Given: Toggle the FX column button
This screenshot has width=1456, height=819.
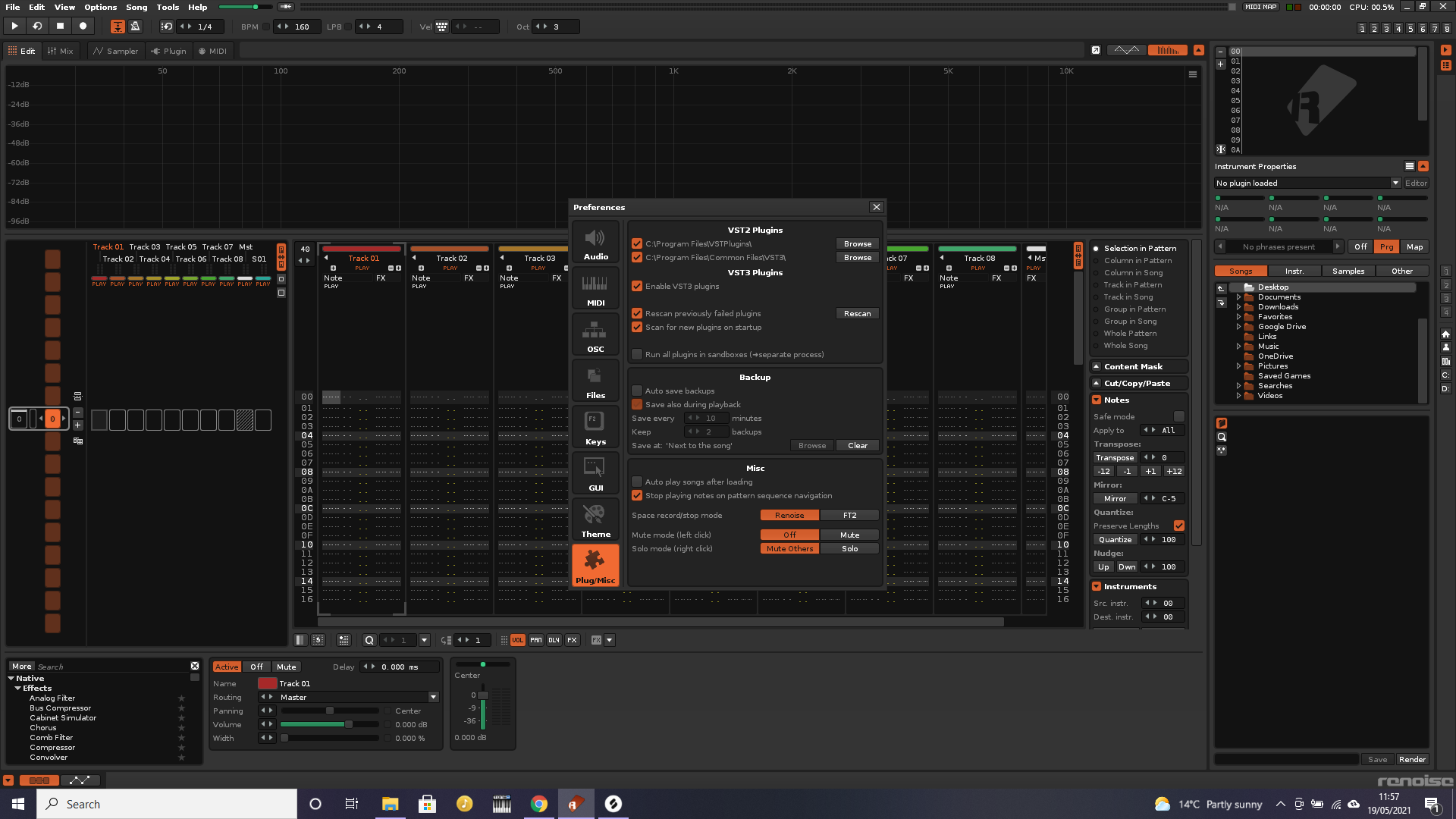Looking at the screenshot, I should pyautogui.click(x=573, y=640).
